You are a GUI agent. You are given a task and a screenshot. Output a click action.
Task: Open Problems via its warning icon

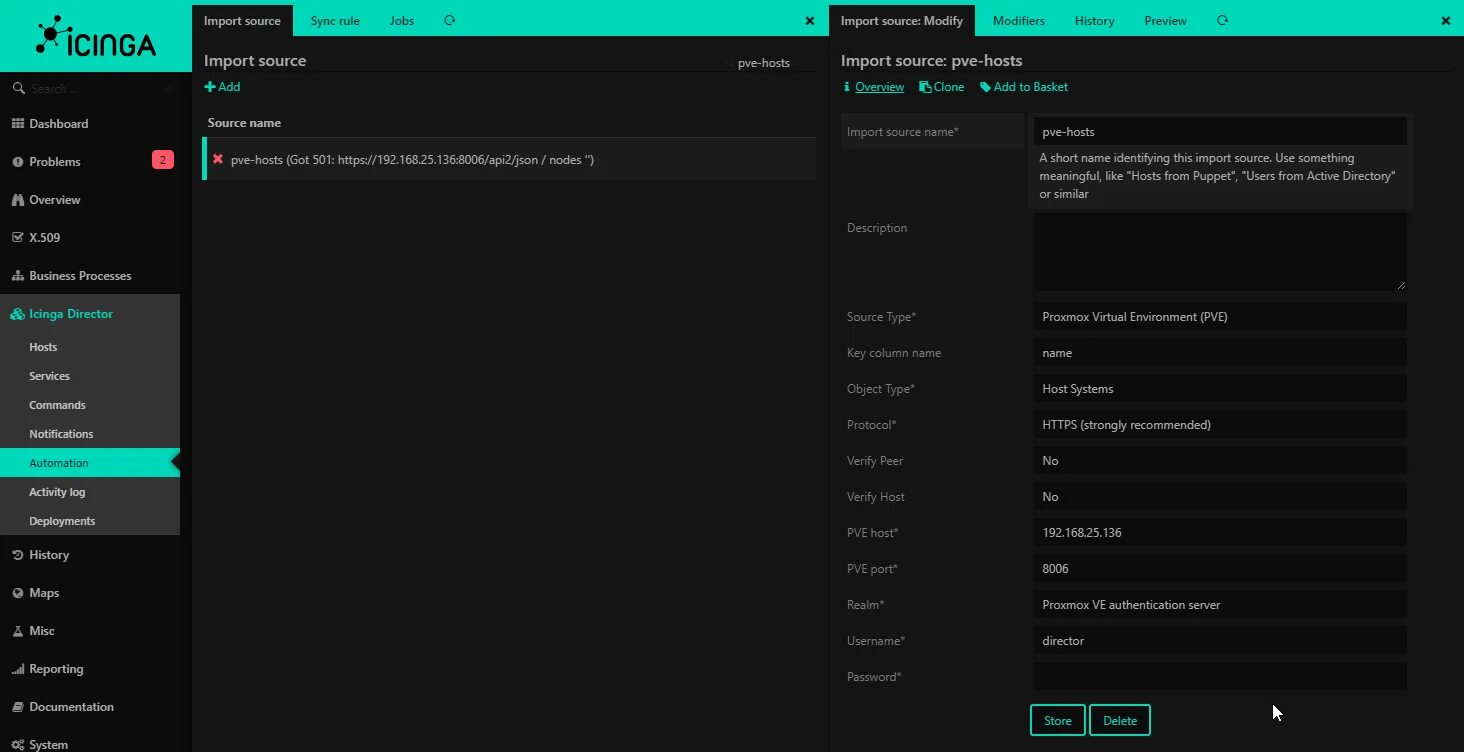[18, 162]
